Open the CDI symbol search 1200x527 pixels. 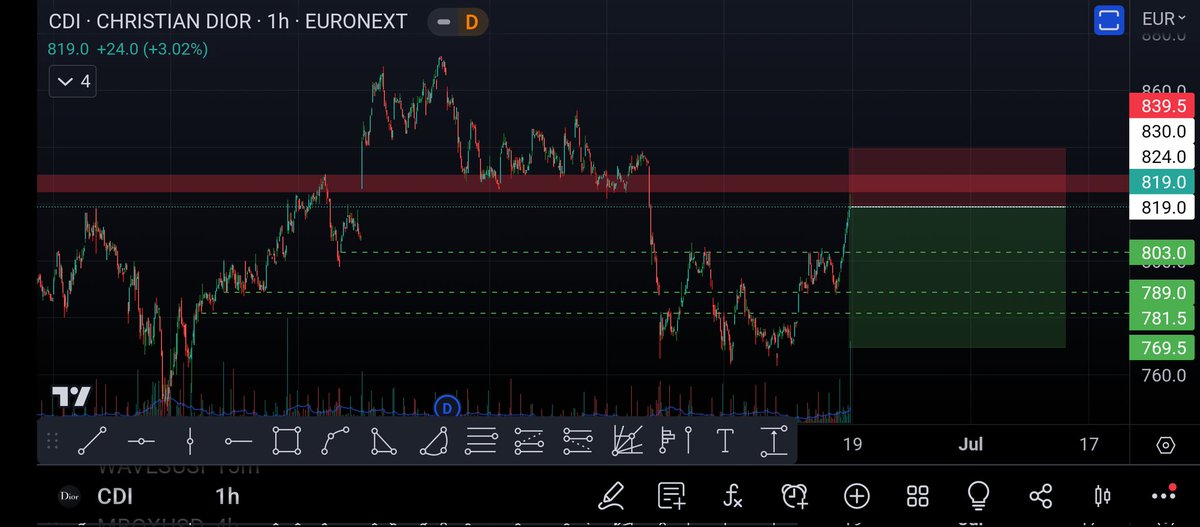coord(116,496)
